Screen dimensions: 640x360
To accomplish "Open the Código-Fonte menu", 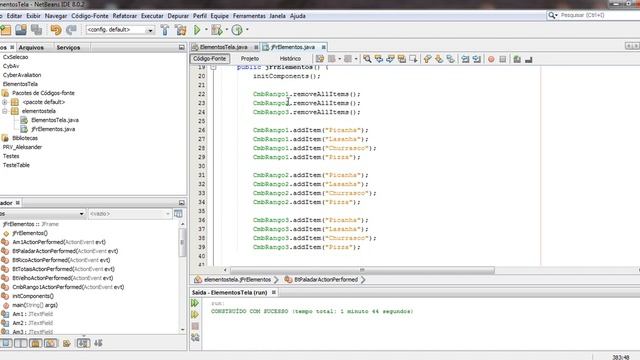I will tap(90, 16).
